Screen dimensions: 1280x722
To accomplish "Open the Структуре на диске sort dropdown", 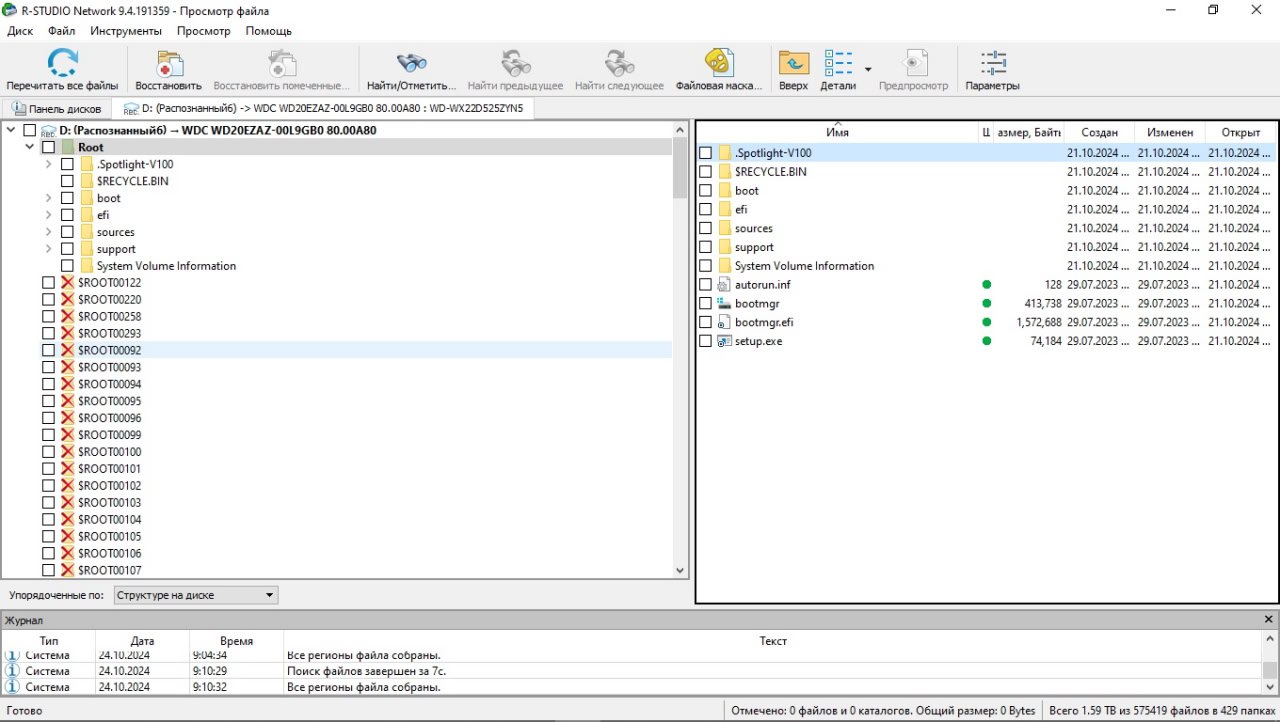I will click(x=195, y=595).
